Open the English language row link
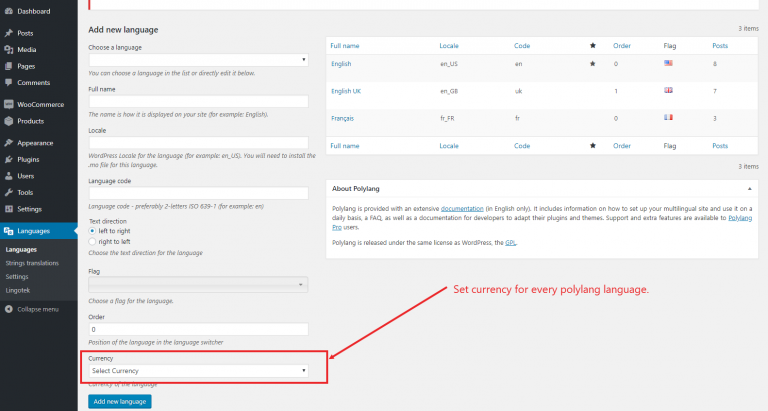Screen dimensions: 768x411 point(341,64)
